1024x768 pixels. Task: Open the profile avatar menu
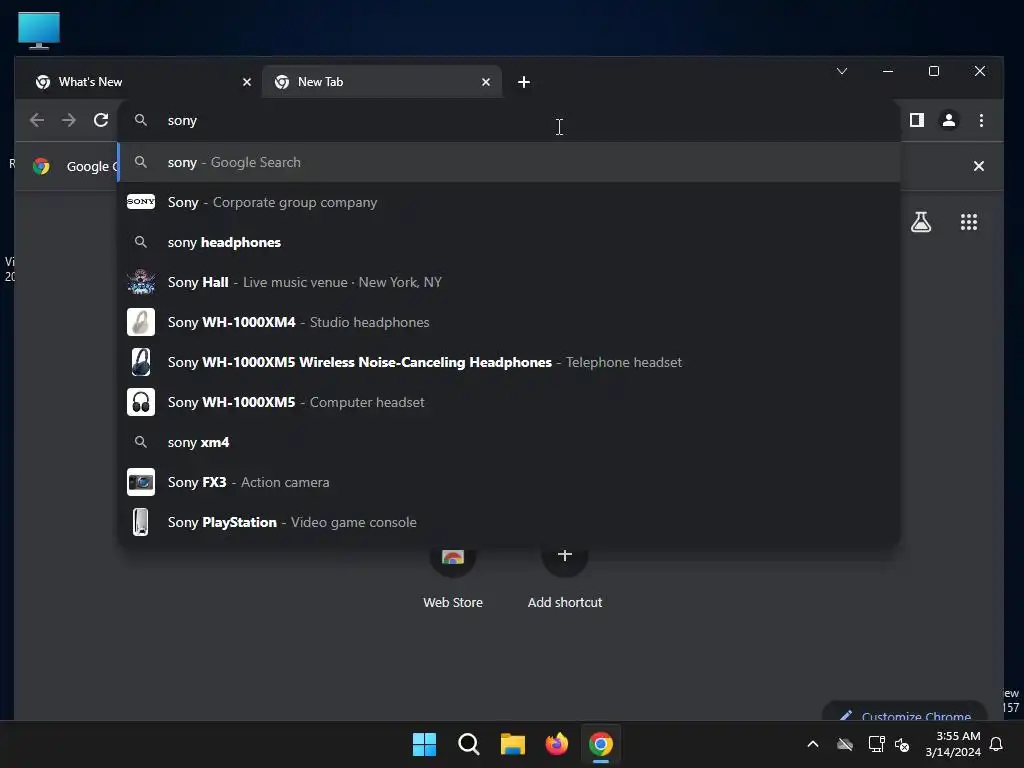coord(949,120)
